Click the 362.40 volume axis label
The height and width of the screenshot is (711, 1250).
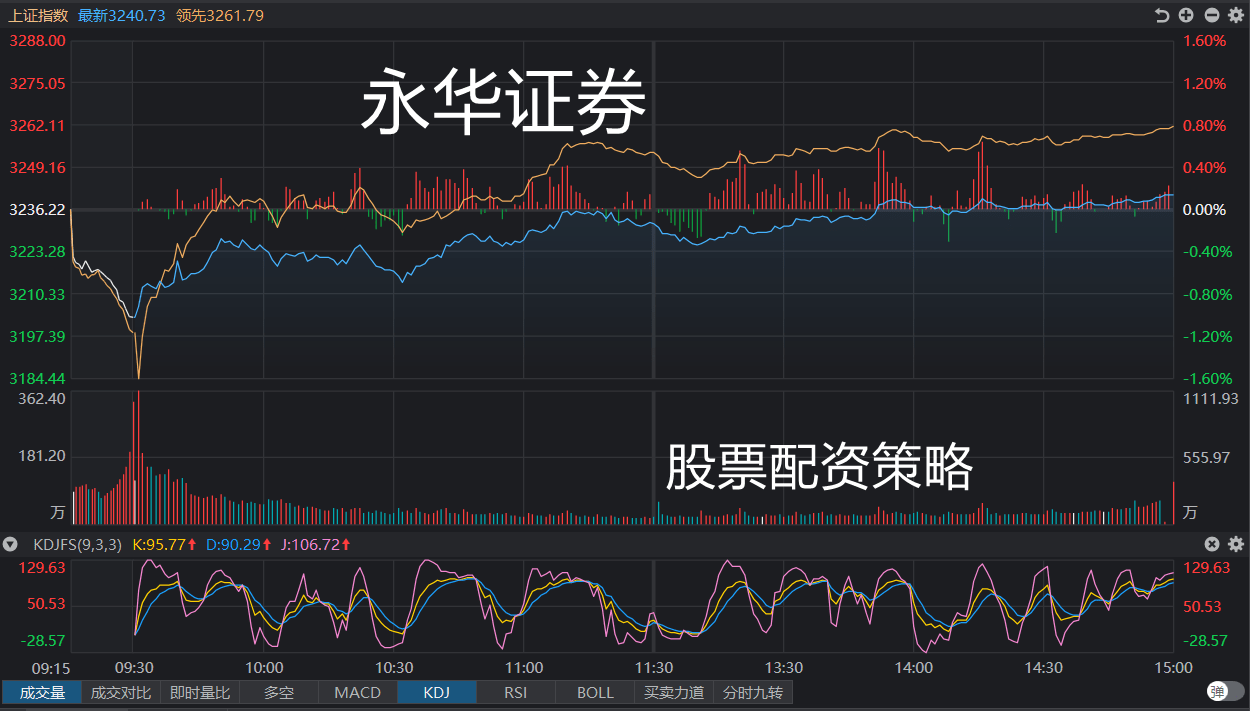pyautogui.click(x=42, y=398)
